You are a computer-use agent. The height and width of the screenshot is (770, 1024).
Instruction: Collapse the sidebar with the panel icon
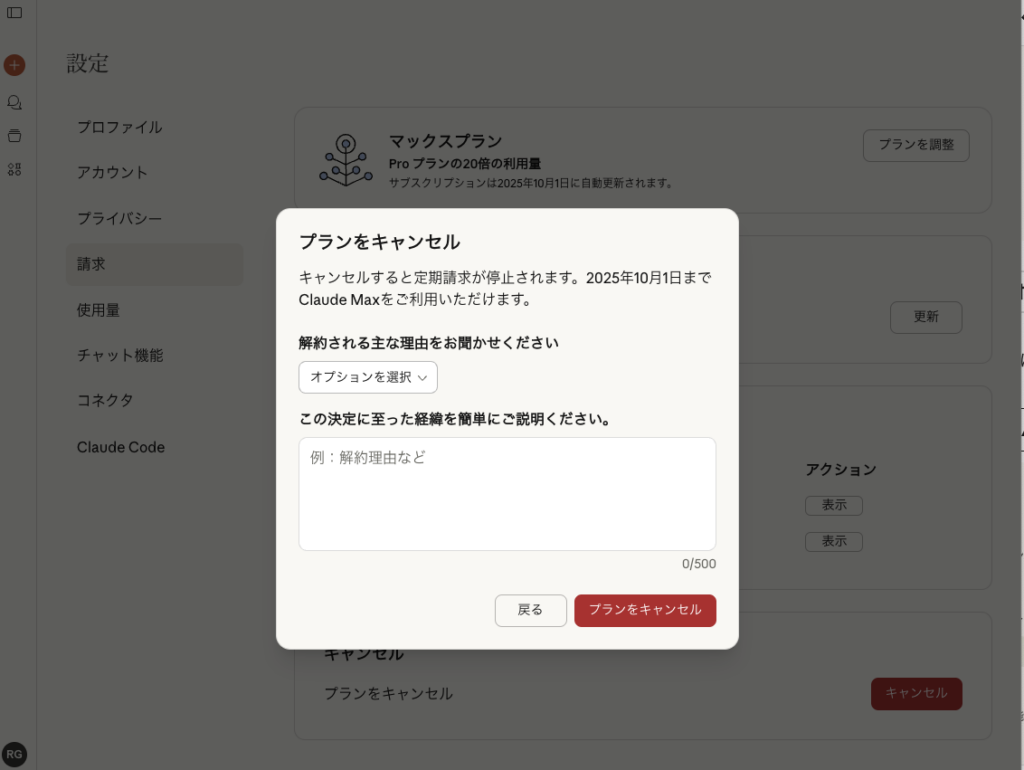coord(14,14)
